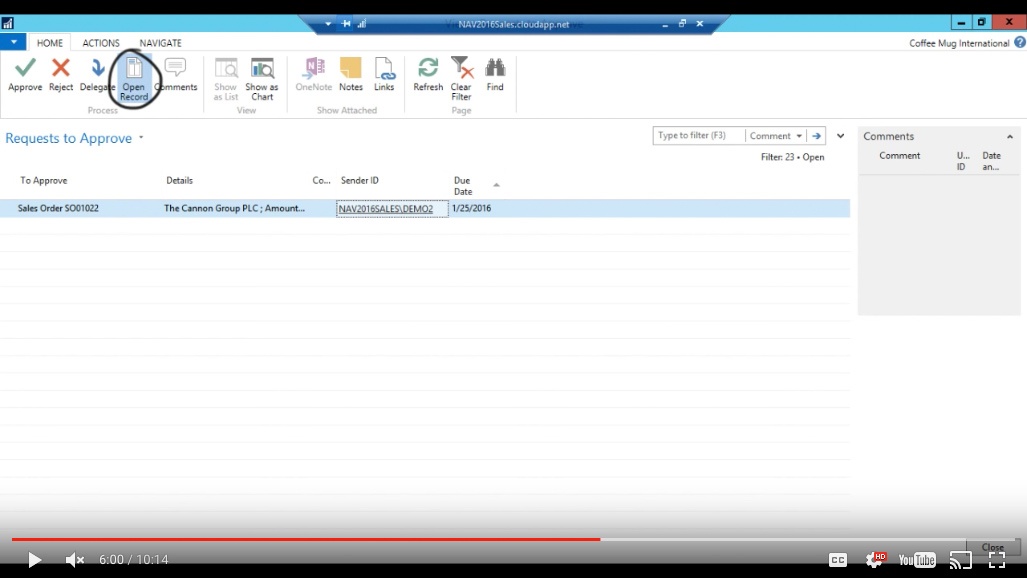Apply the filter with the arrow button
Viewport: 1027px width, 578px height.
tap(816, 136)
